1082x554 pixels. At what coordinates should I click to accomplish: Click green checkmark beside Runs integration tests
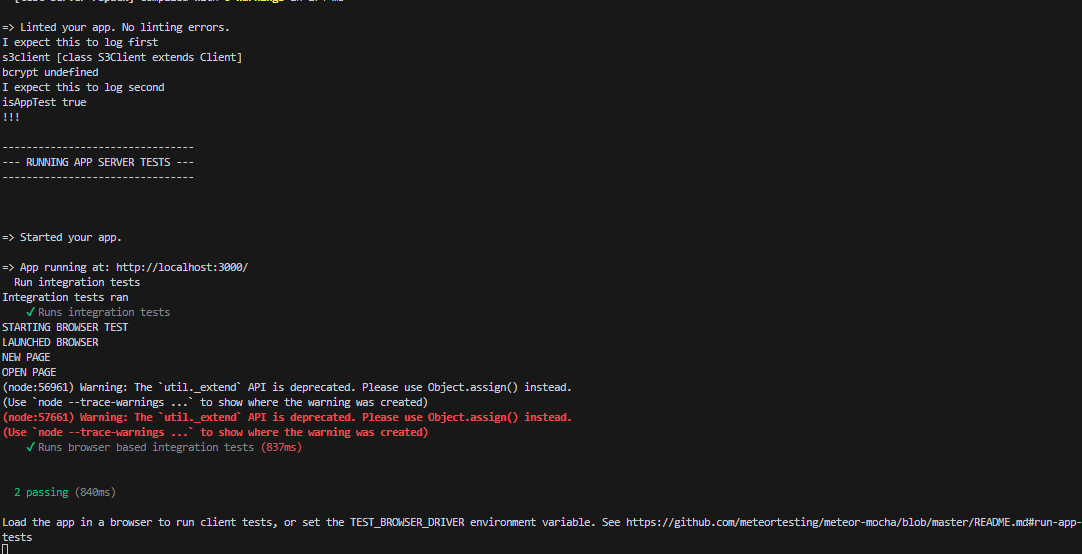coord(30,312)
